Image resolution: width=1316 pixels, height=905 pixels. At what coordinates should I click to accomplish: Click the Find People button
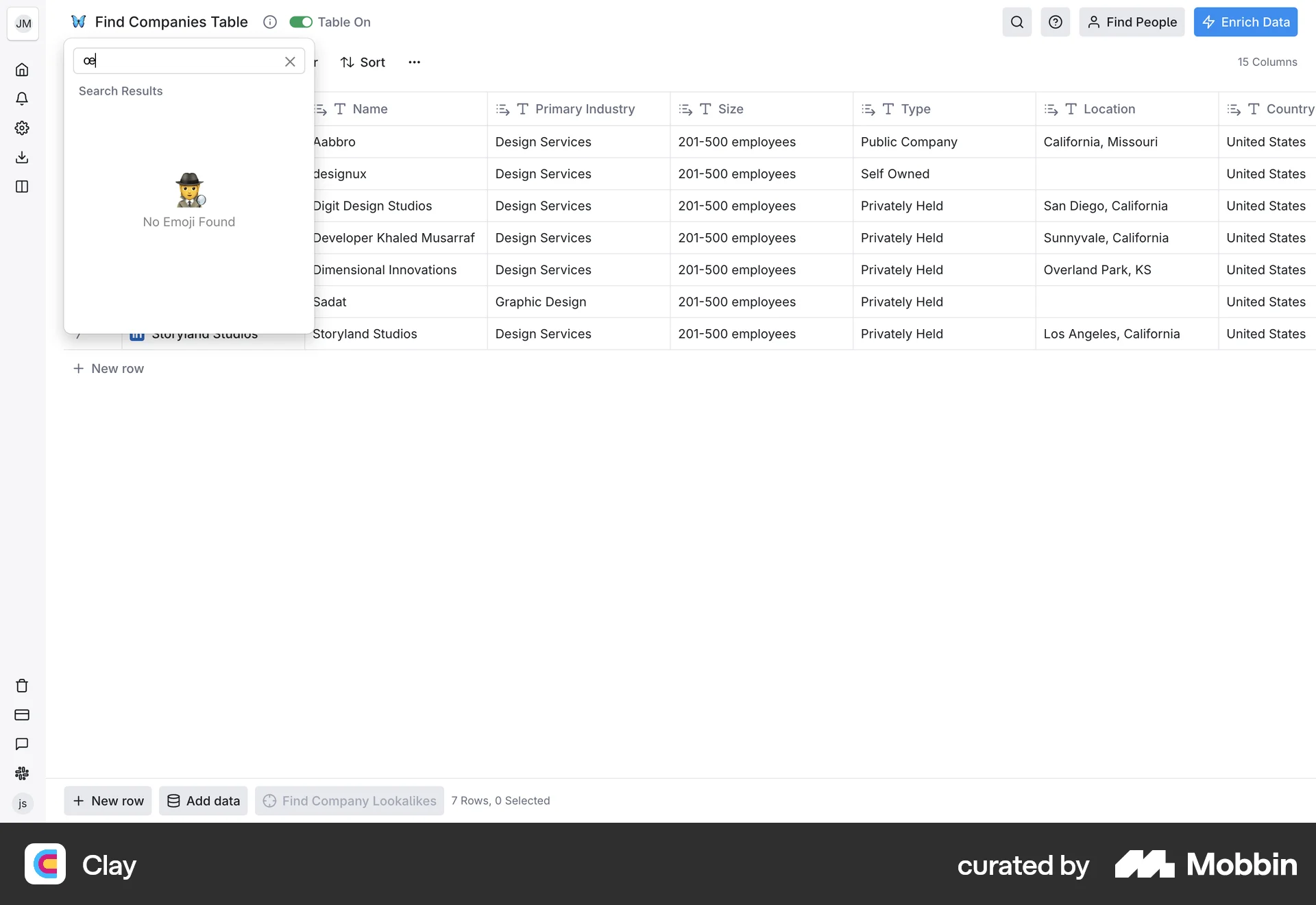[1132, 22]
